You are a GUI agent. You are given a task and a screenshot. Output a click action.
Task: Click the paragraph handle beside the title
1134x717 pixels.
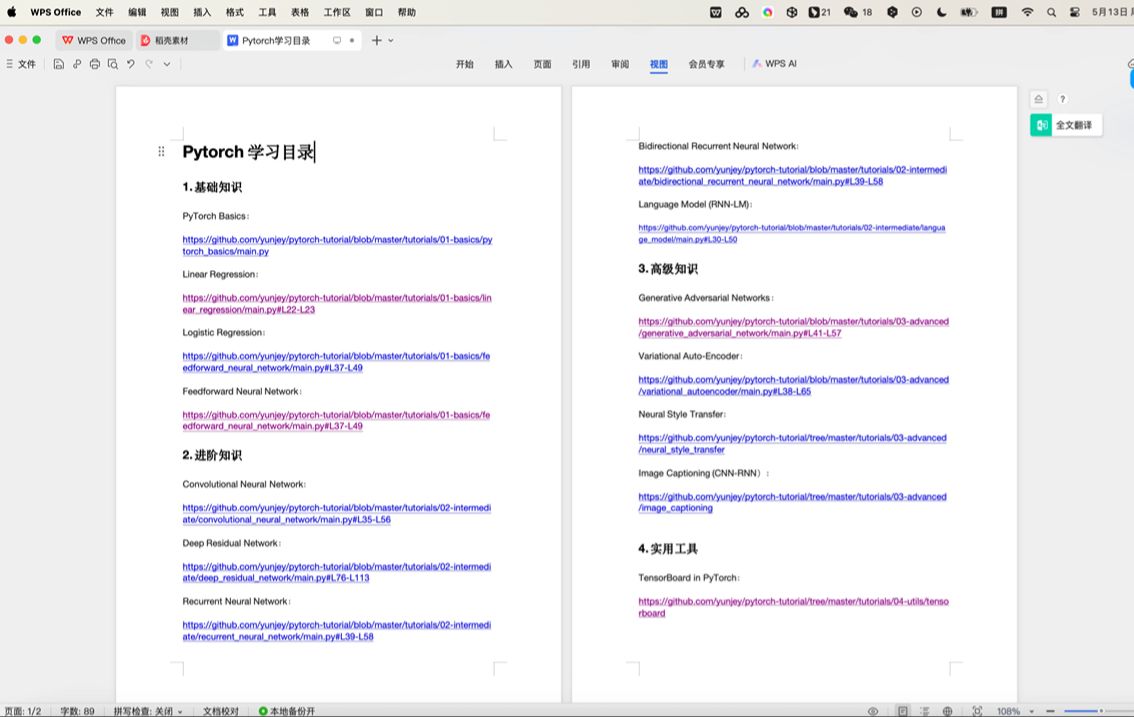click(161, 152)
